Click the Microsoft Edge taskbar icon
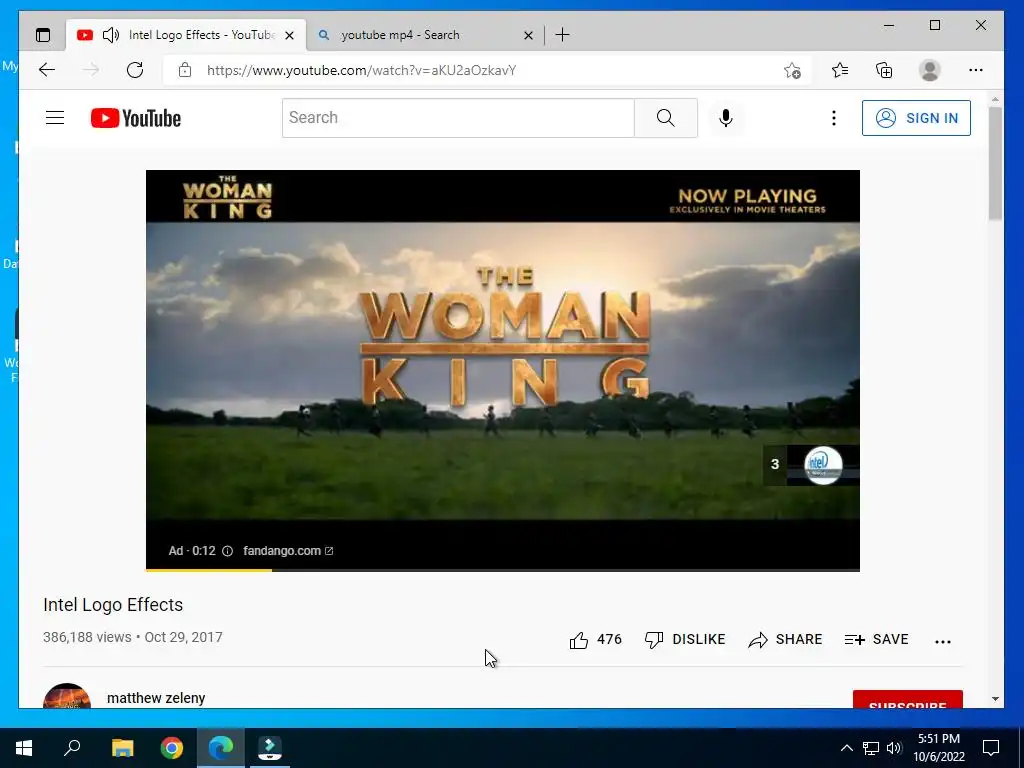Viewport: 1024px width, 768px height. click(221, 748)
